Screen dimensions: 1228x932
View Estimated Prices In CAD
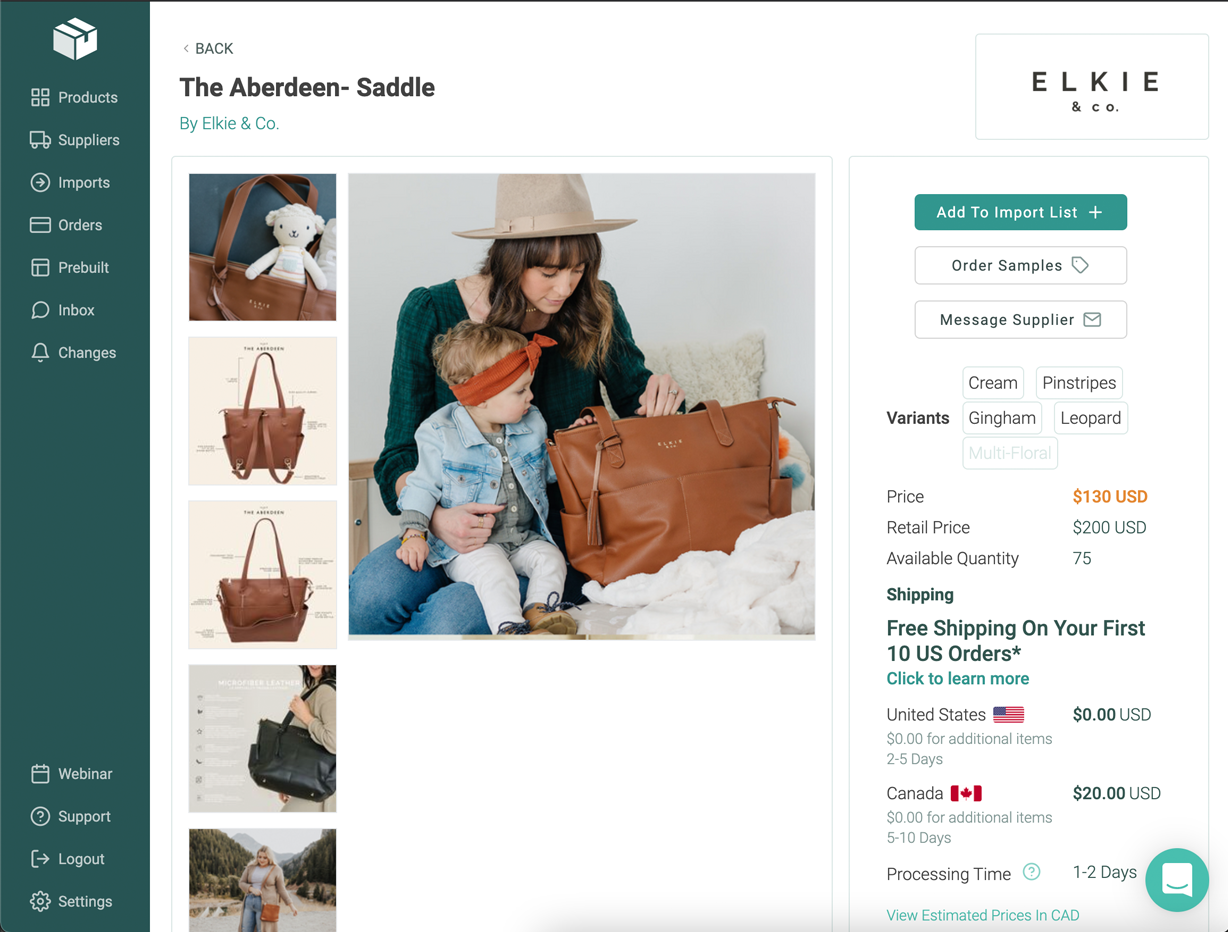pos(982,915)
